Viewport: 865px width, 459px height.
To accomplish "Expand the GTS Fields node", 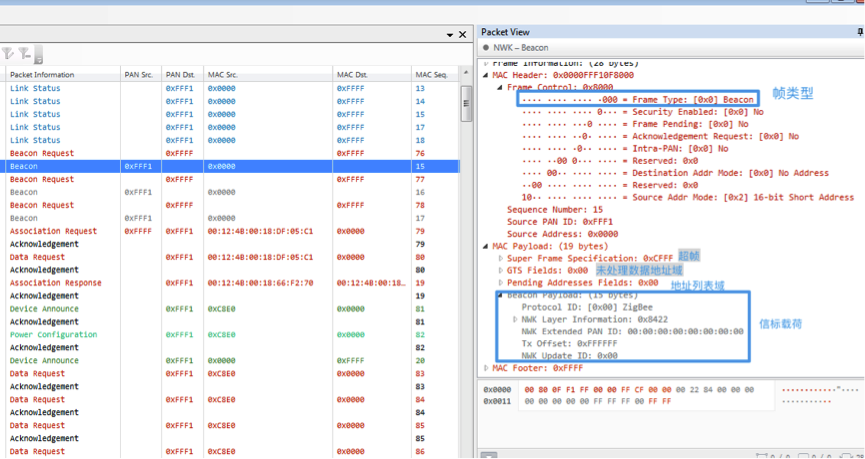I will pyautogui.click(x=501, y=270).
